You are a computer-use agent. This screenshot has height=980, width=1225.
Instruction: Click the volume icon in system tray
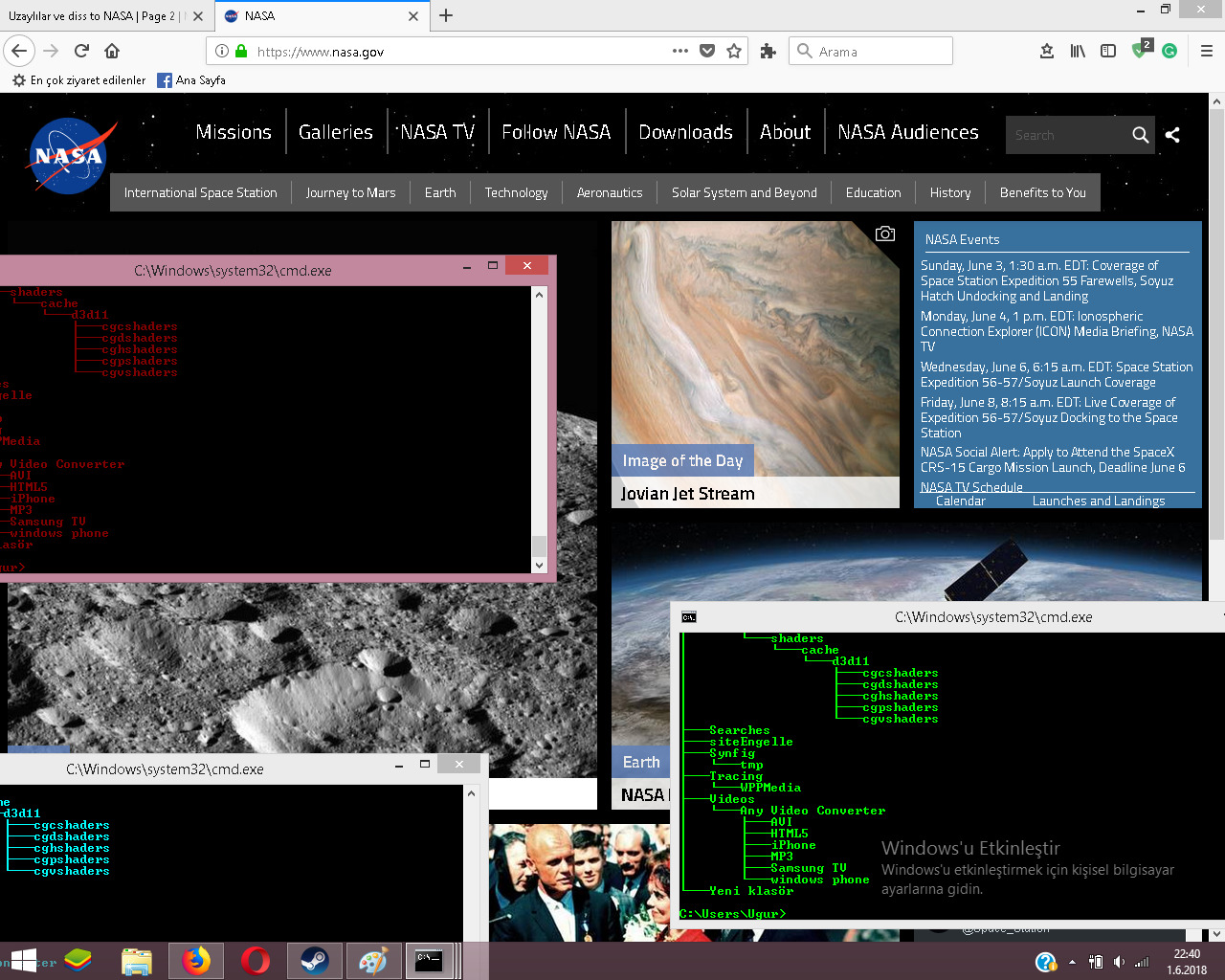1119,962
